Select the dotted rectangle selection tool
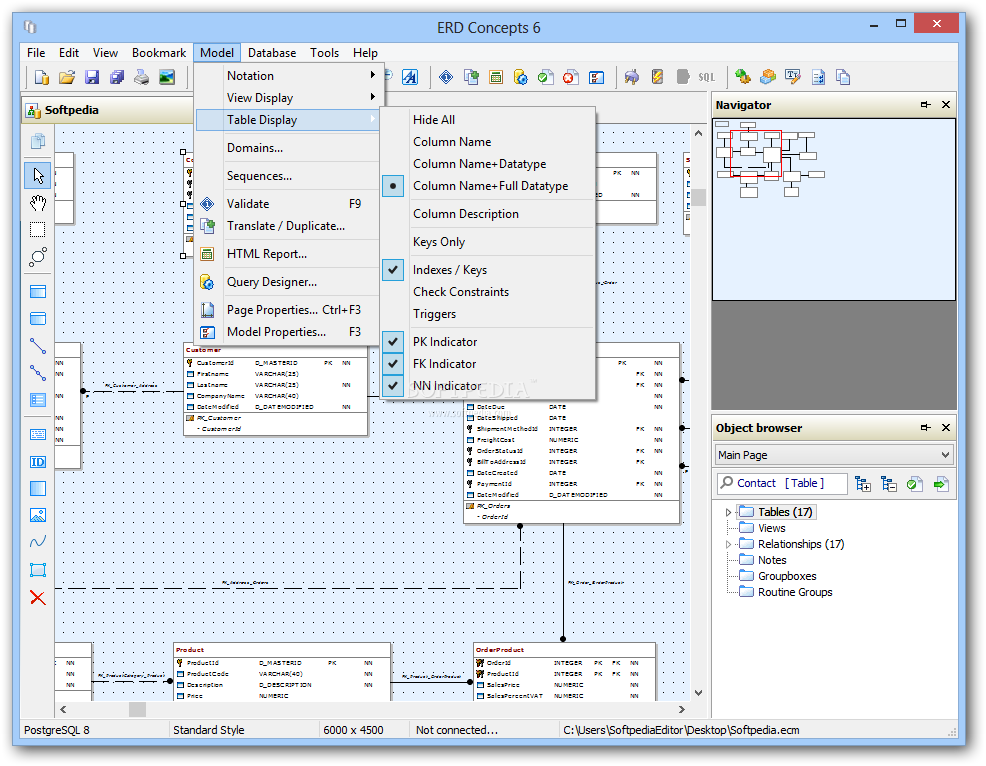The image size is (986, 766). click(x=38, y=230)
